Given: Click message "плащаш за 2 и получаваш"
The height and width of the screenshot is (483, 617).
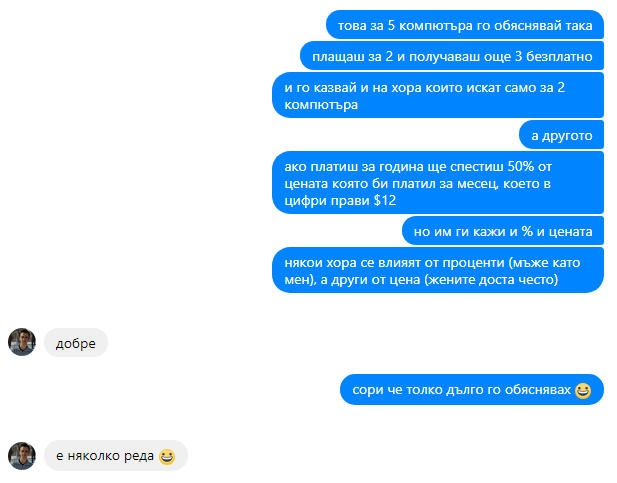Looking at the screenshot, I should tap(452, 56).
